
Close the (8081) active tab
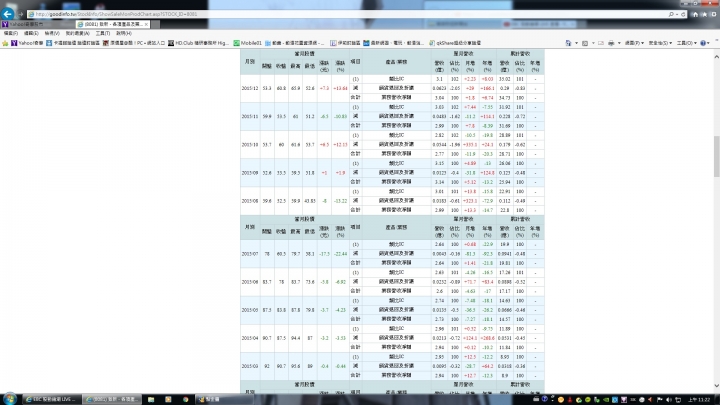pos(146,24)
